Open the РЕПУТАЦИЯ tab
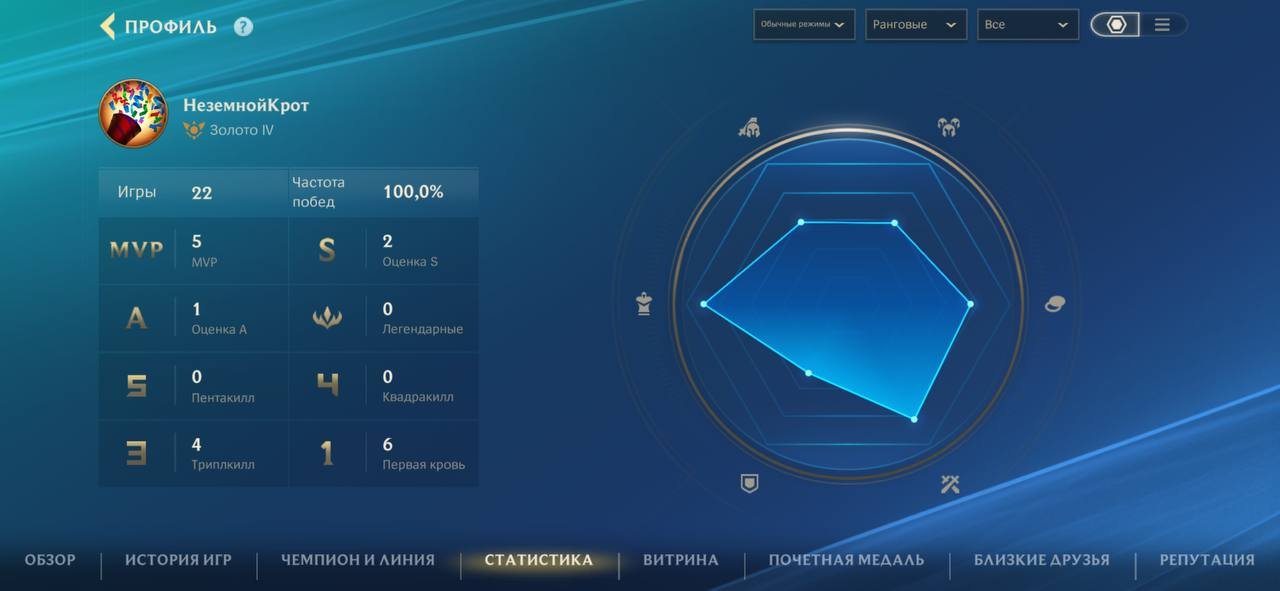The width and height of the screenshot is (1280, 591). click(x=1207, y=560)
